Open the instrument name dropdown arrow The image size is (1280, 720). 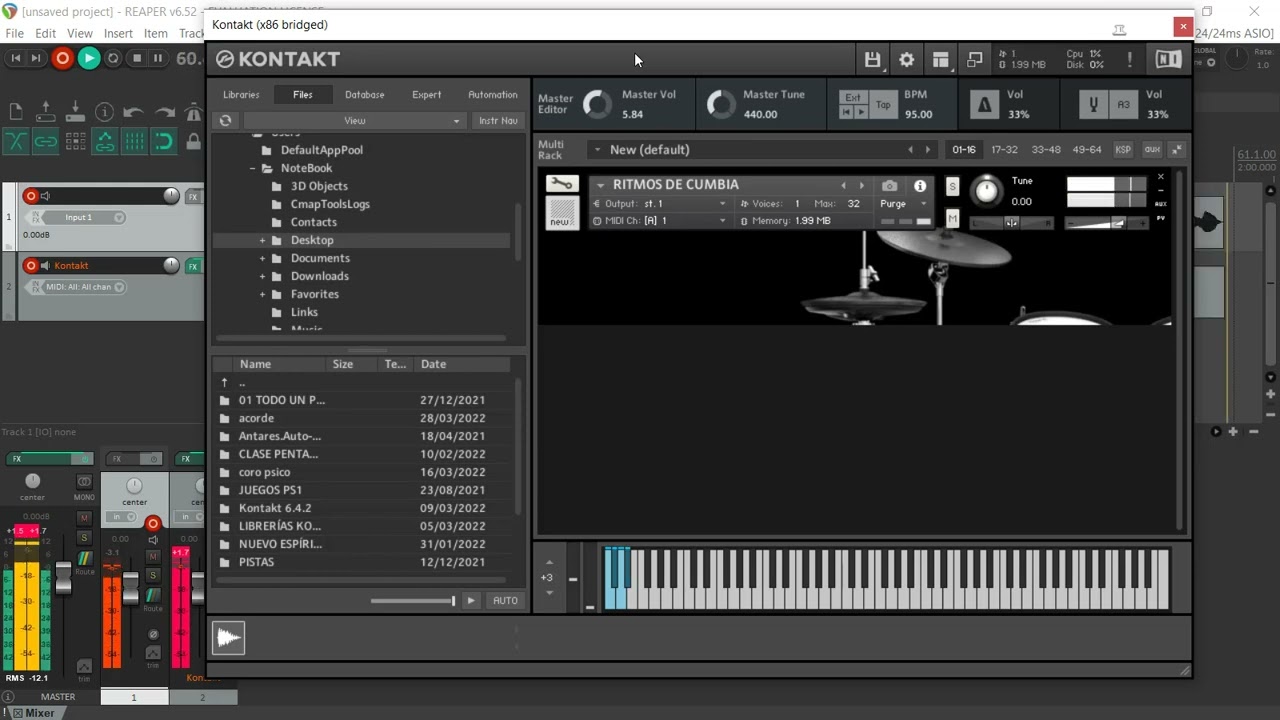coord(600,185)
